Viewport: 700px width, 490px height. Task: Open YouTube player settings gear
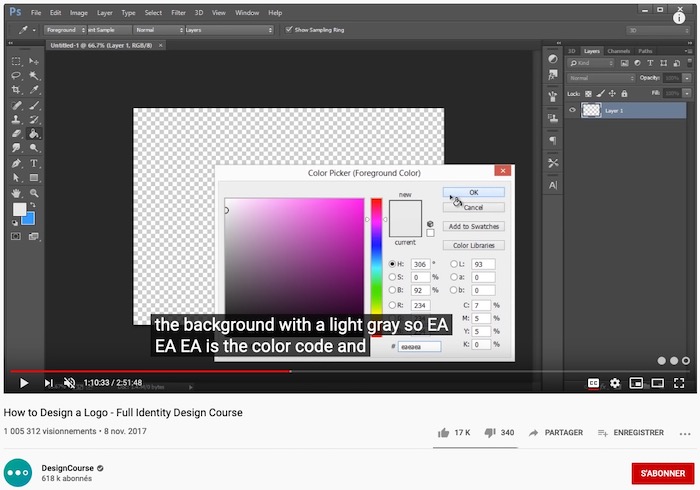pos(615,383)
